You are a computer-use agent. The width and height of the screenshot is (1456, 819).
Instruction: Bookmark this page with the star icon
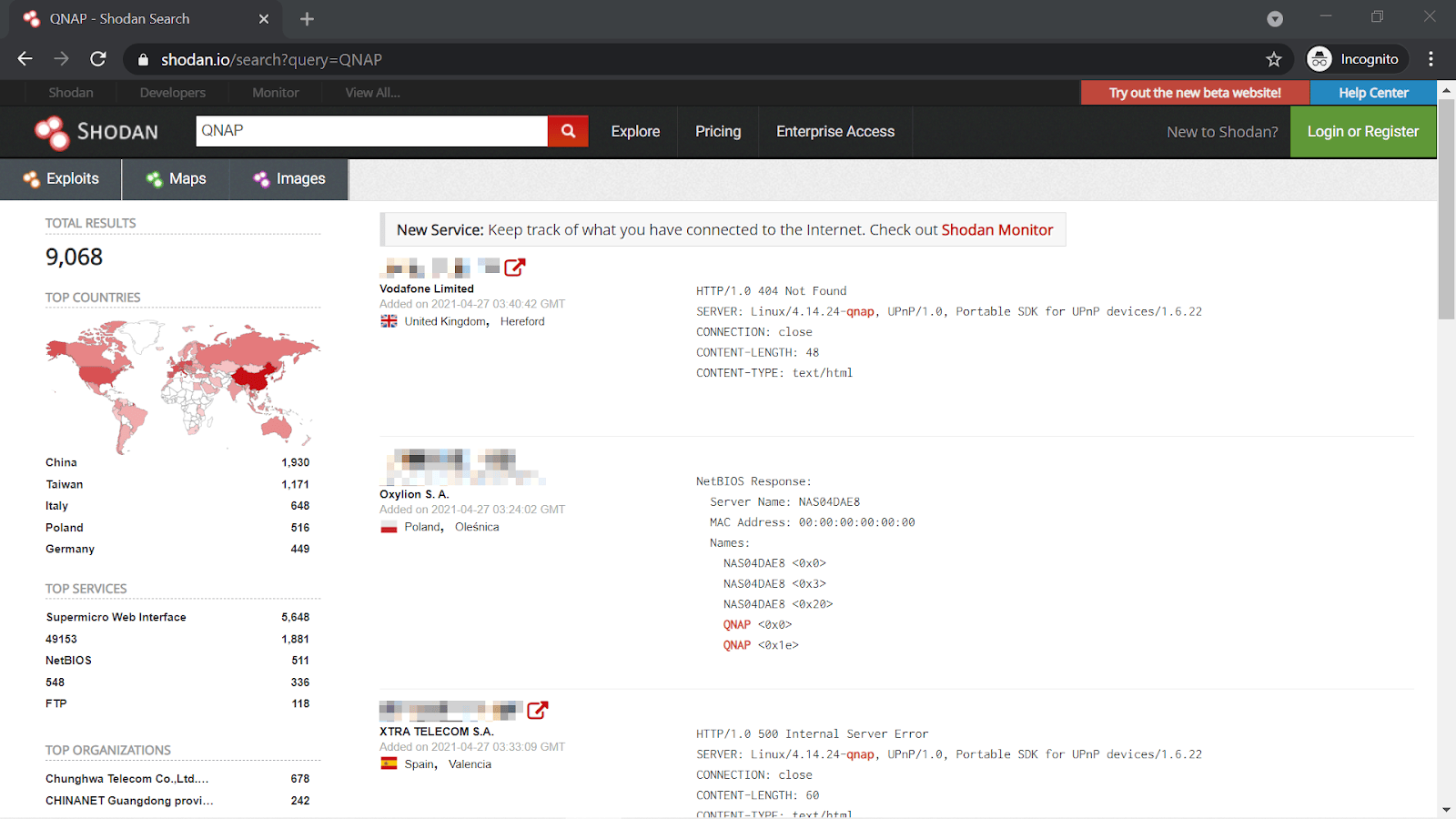coord(1274,59)
